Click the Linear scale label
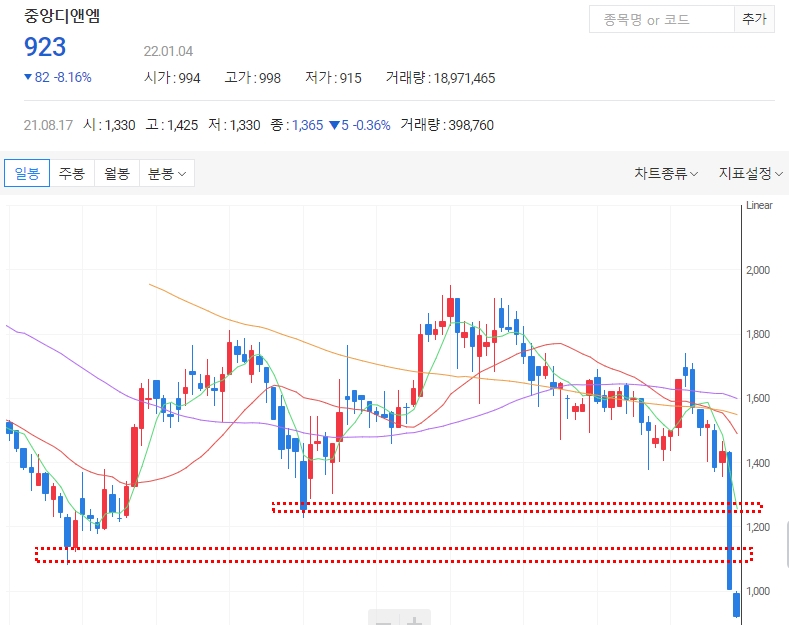 click(x=759, y=205)
